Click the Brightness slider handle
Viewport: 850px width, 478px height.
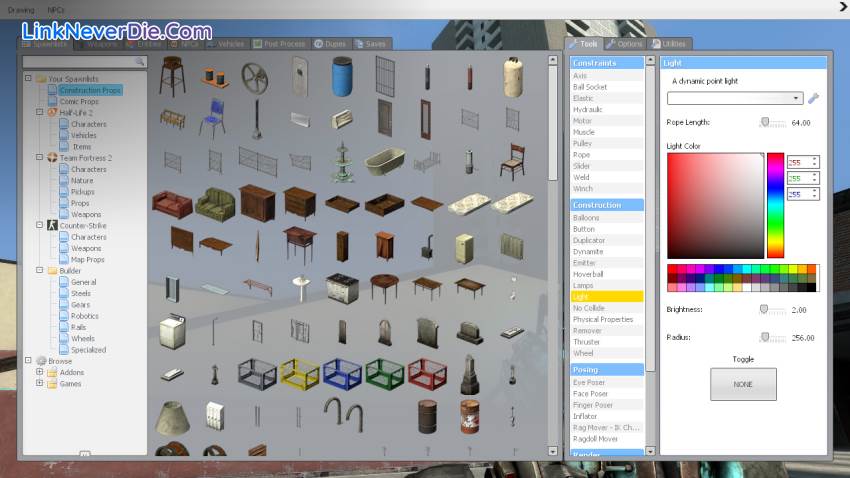(x=764, y=310)
